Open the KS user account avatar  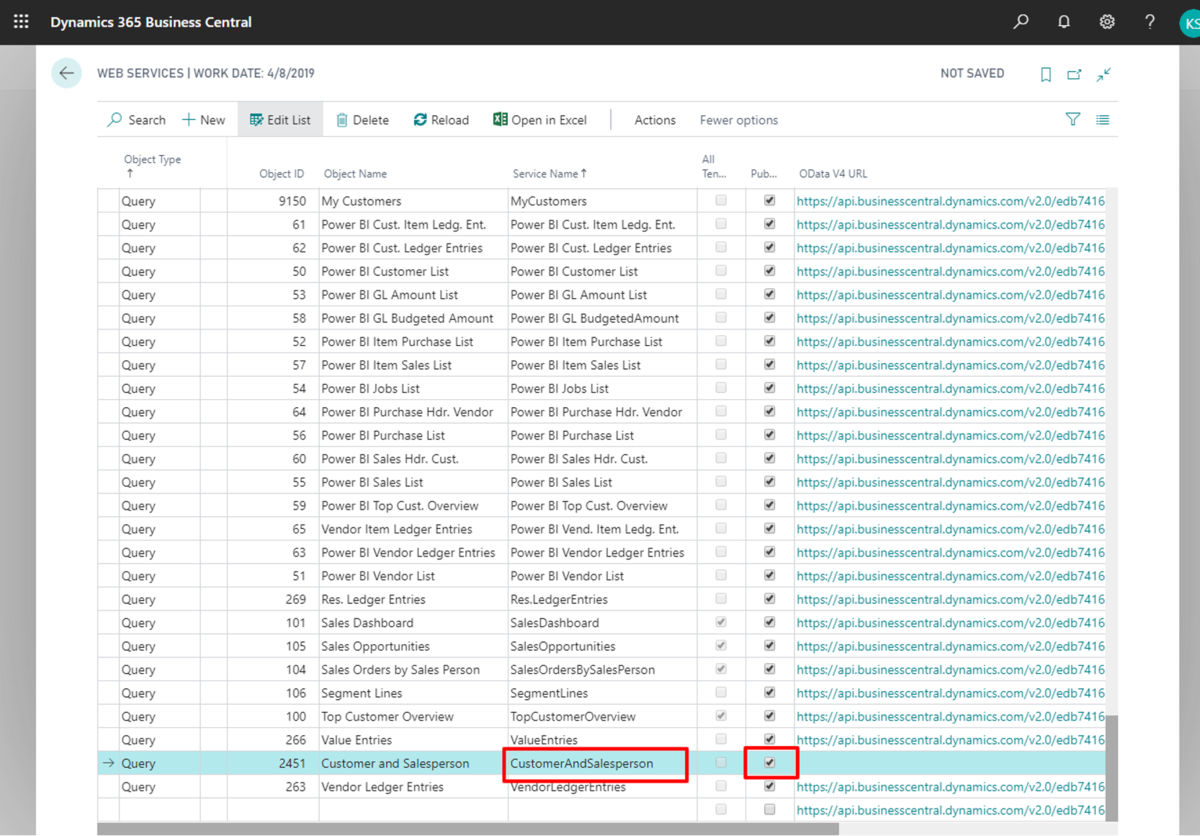[1189, 22]
